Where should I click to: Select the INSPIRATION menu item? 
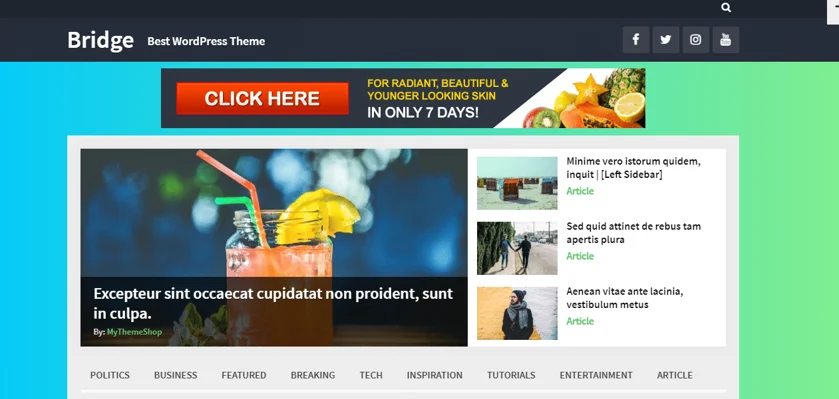pos(434,375)
